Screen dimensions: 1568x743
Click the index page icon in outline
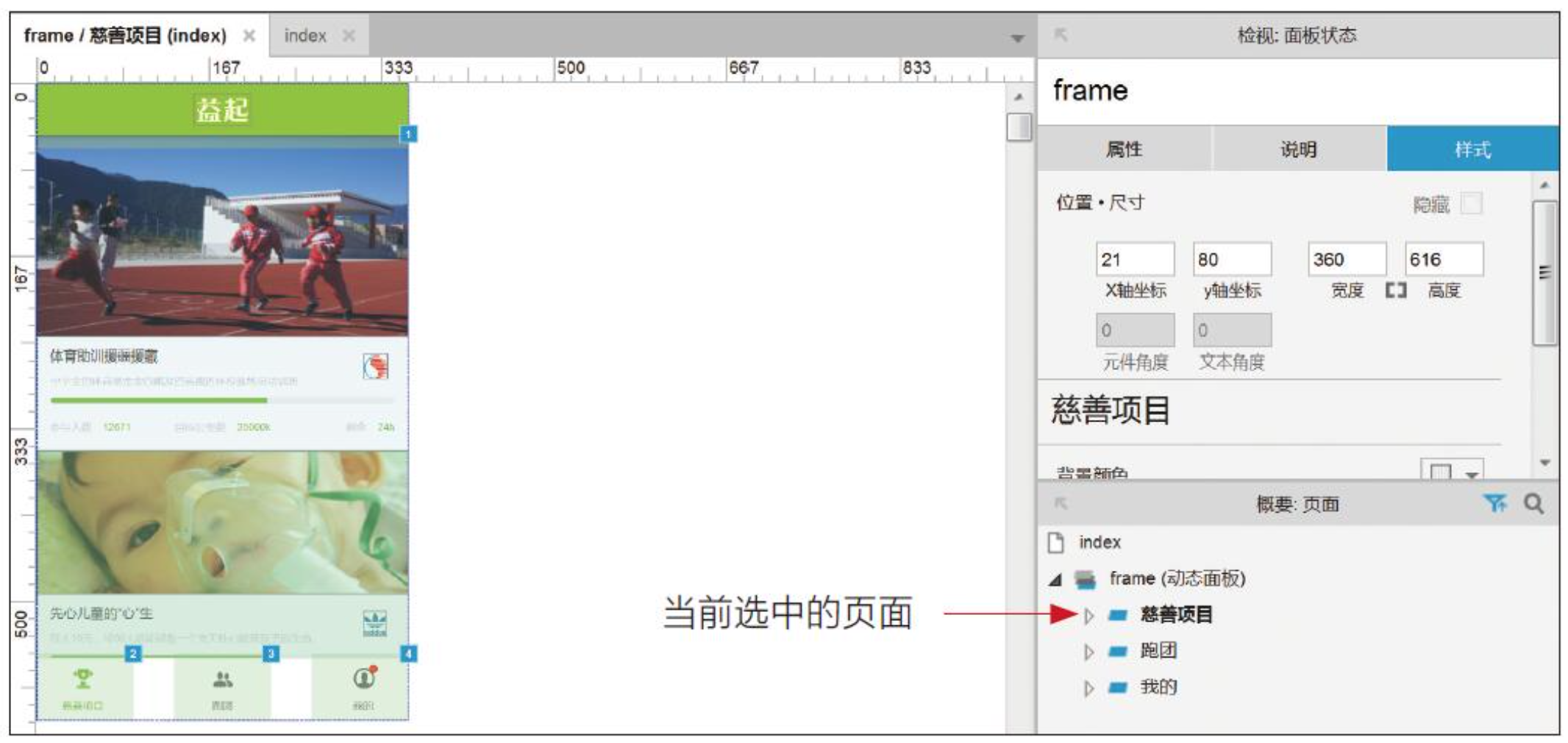(x=1056, y=543)
